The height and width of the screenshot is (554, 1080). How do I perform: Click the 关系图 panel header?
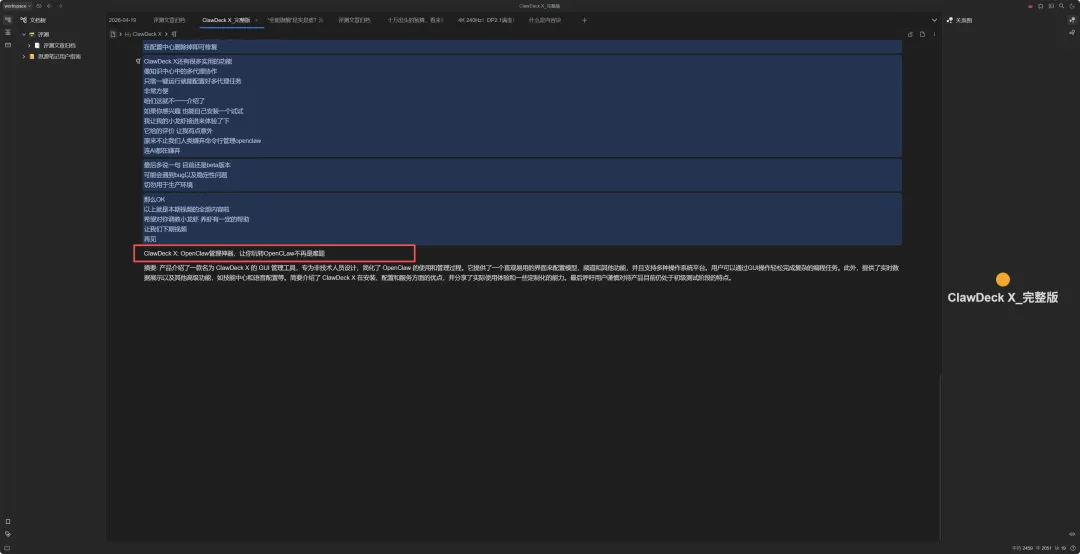tap(959, 20)
